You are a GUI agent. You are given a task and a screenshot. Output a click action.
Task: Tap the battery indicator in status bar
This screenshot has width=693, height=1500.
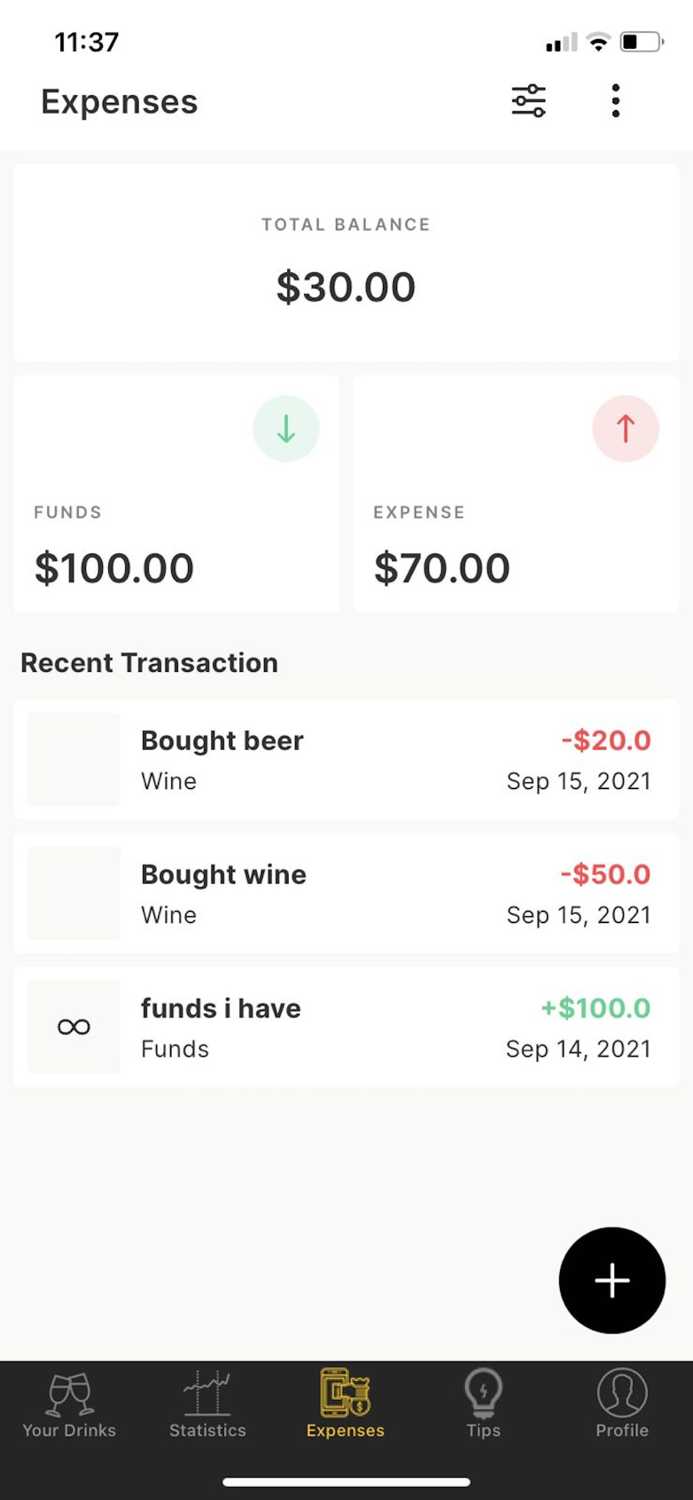coord(641,42)
